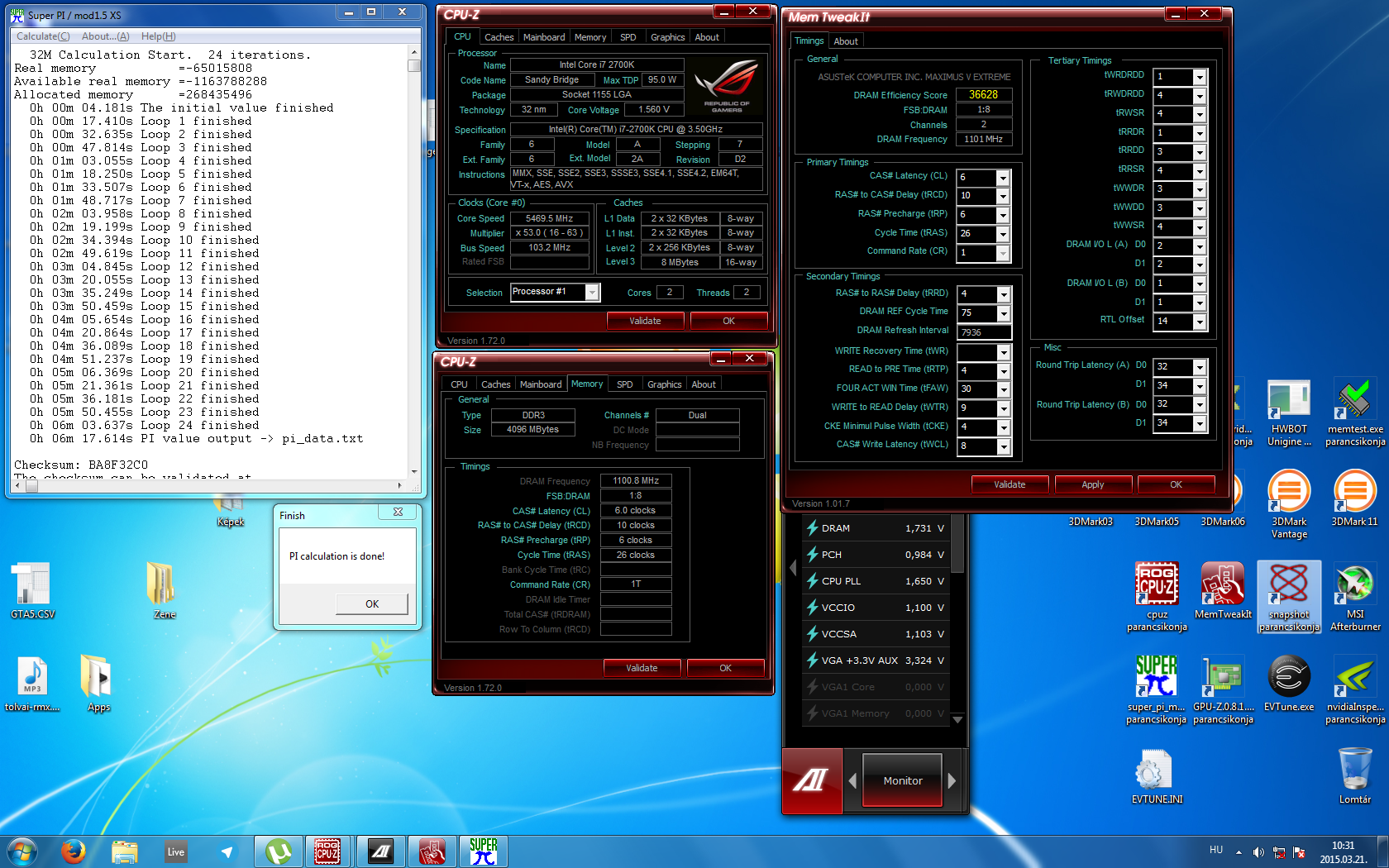
Task: Launch 3DMark 11 desktop icon
Action: coord(1355,498)
